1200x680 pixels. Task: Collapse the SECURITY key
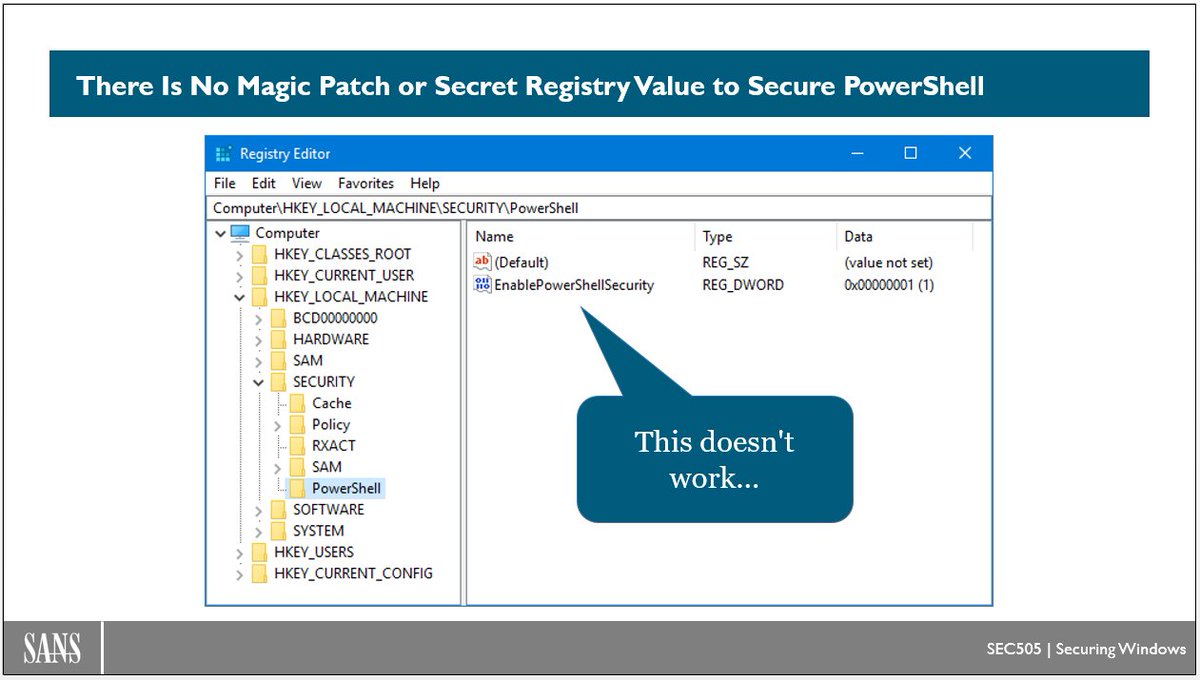coord(258,382)
